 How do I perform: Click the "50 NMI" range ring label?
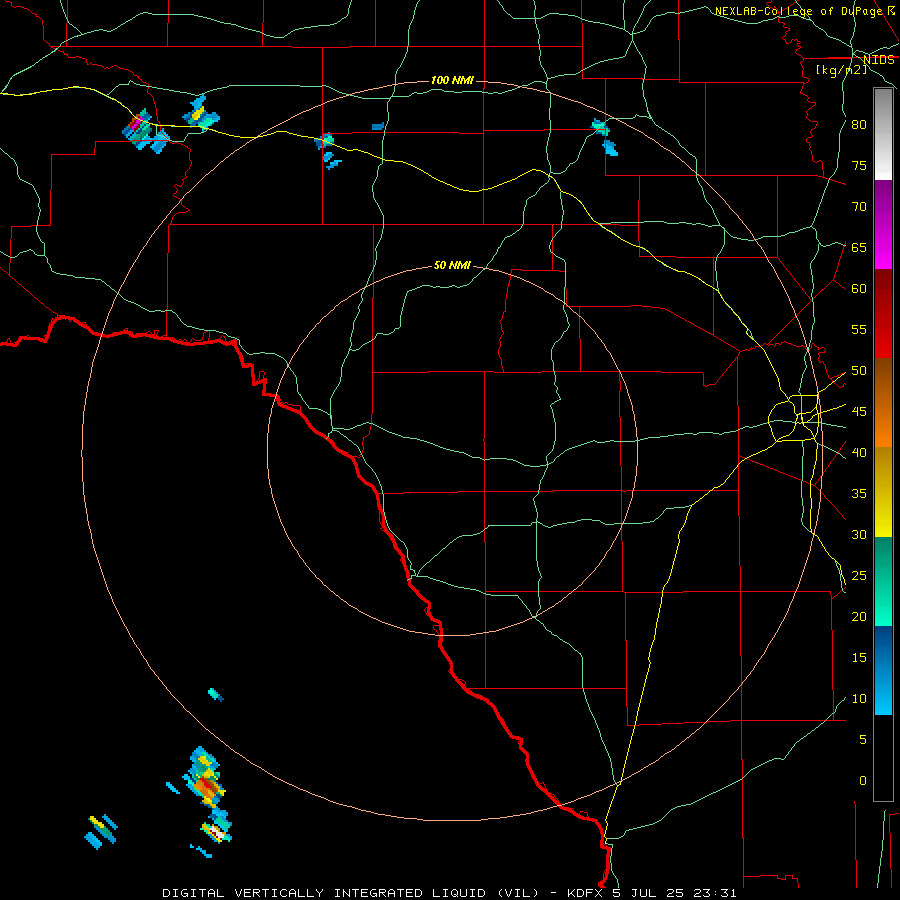452,265
